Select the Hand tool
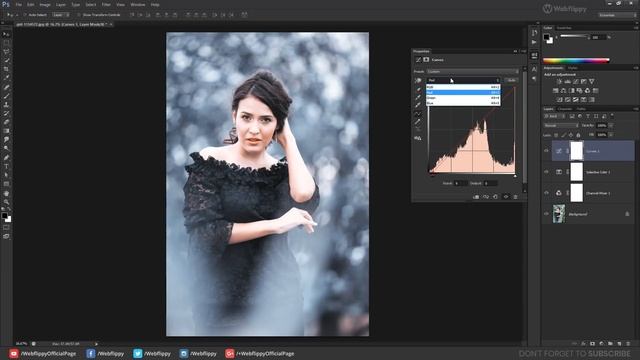 pyautogui.click(x=6, y=193)
